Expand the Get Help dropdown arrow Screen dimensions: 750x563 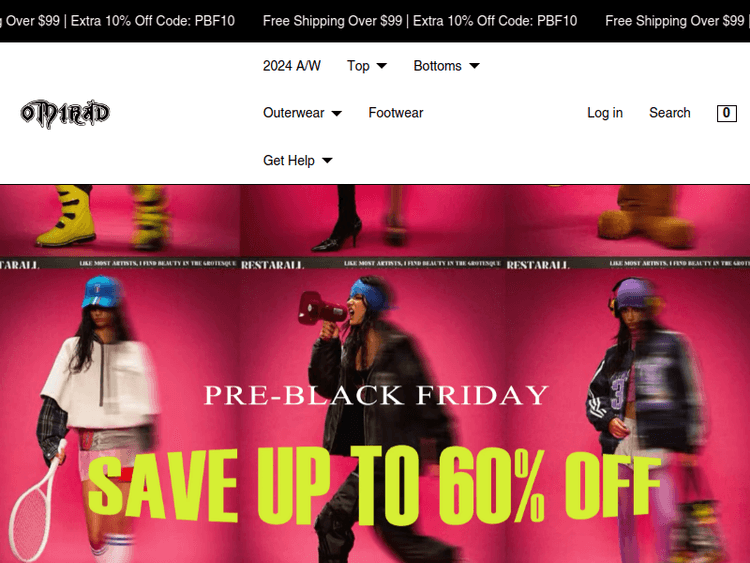tap(327, 161)
